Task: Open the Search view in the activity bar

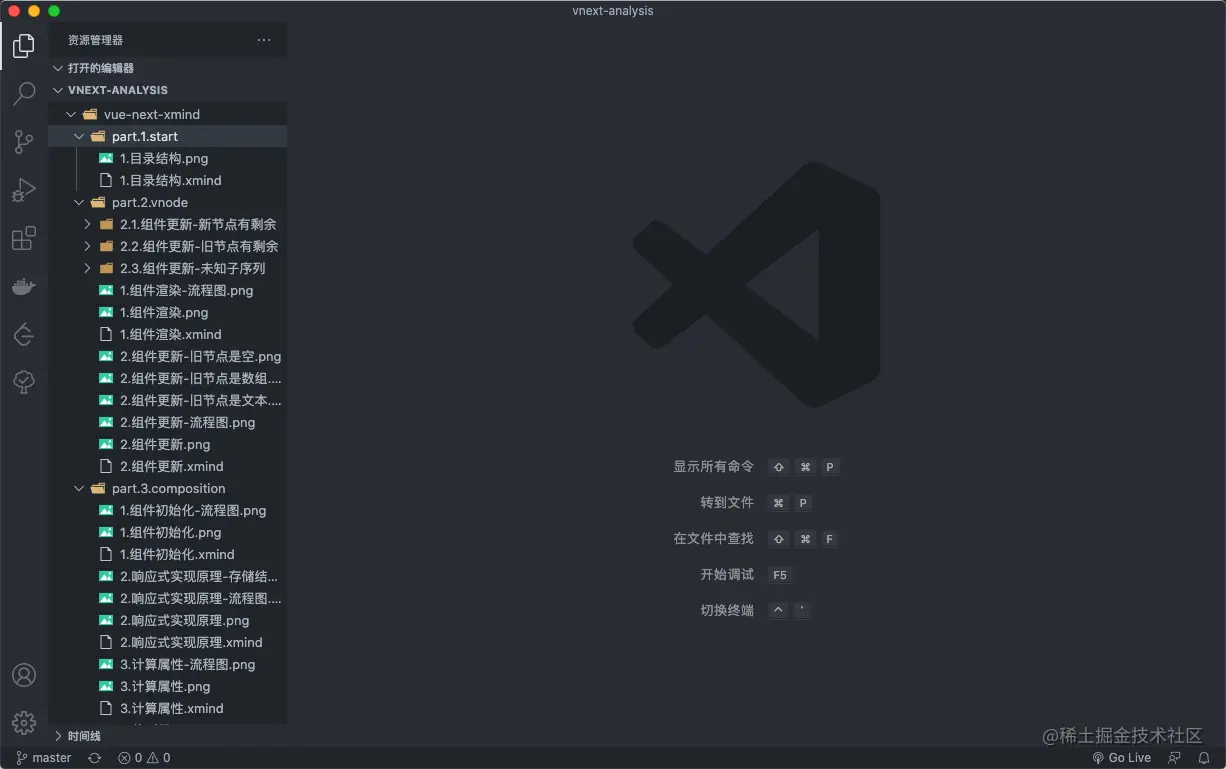Action: point(23,93)
